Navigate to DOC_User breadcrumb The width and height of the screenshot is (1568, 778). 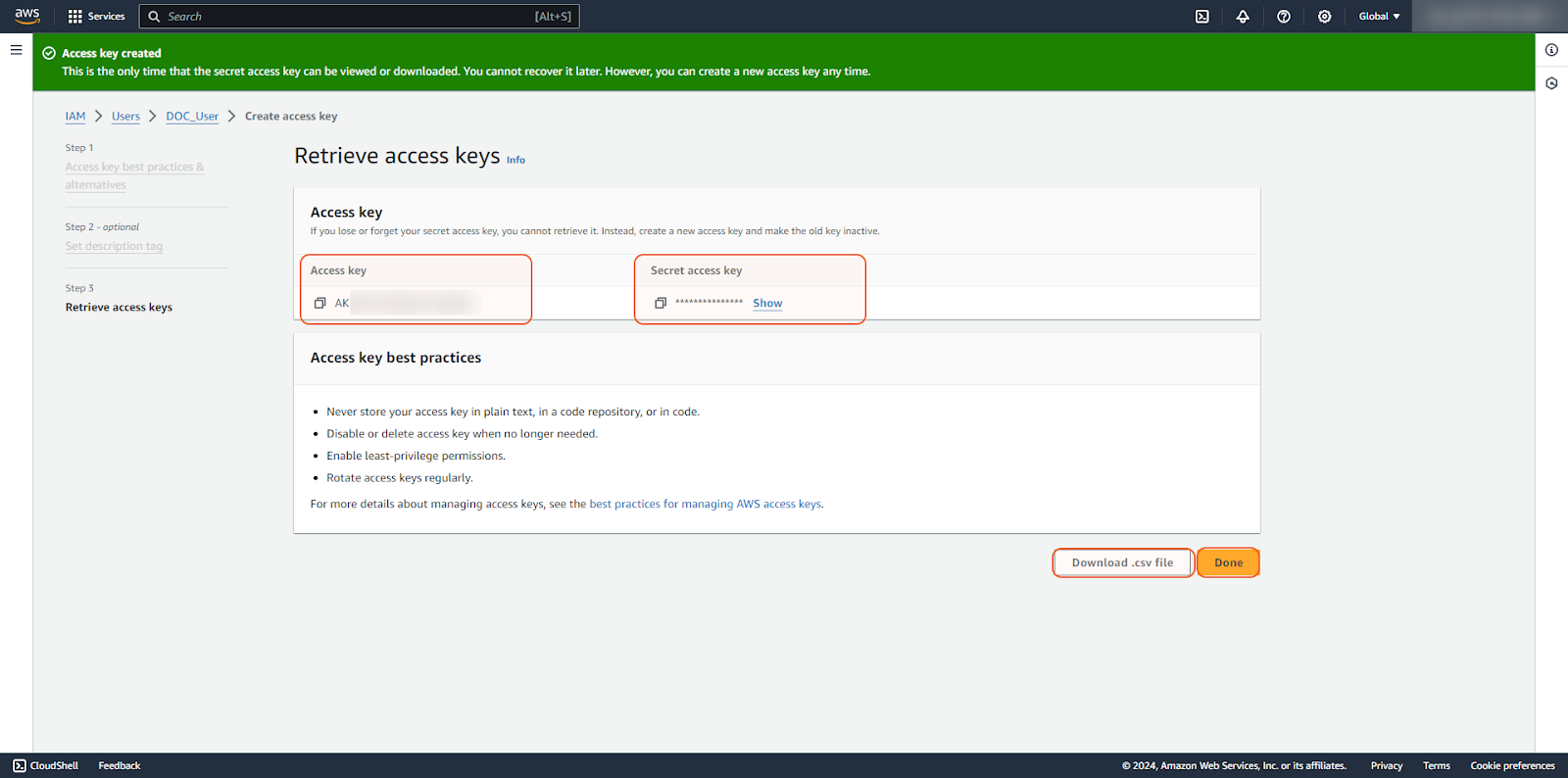192,117
